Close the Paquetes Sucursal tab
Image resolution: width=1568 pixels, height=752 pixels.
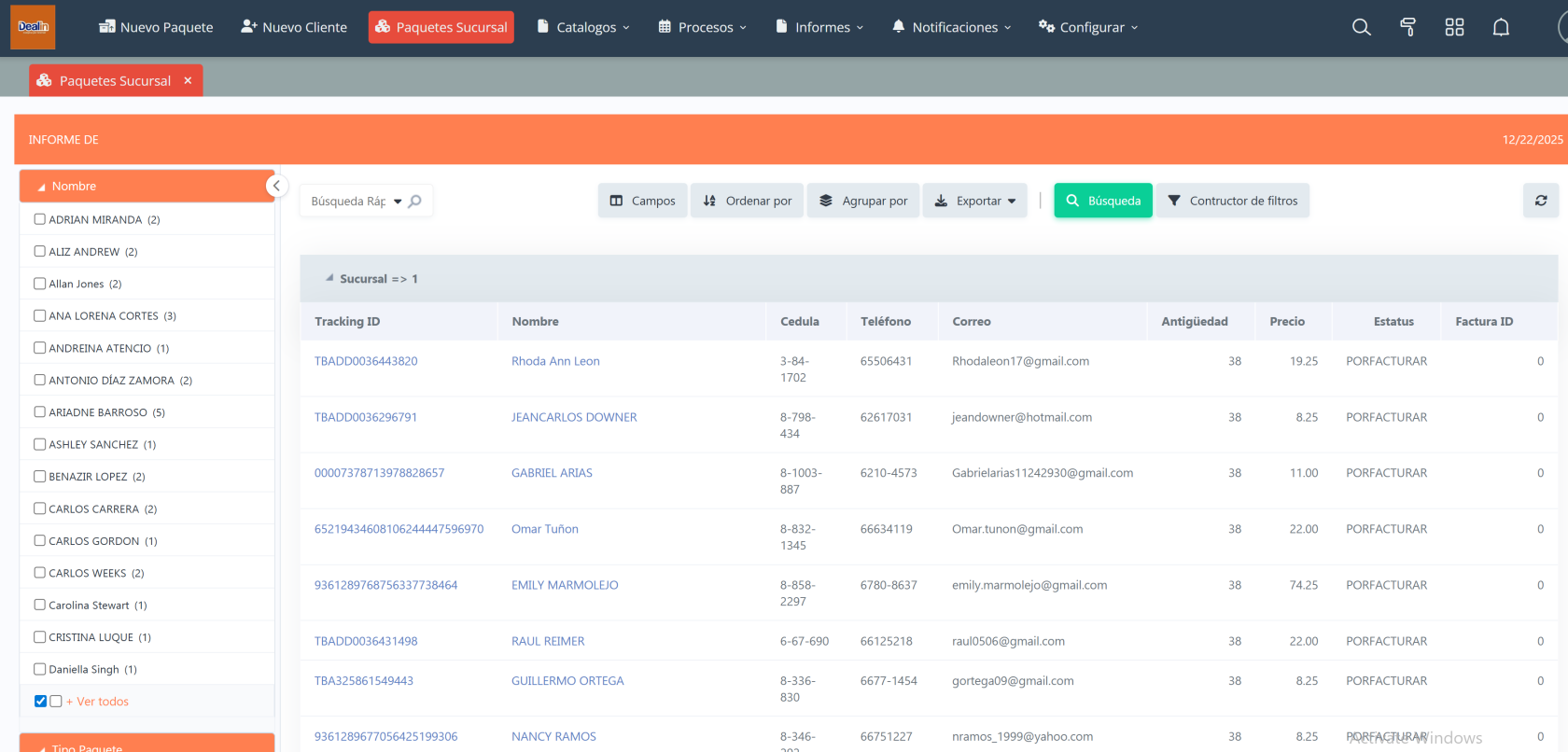[188, 81]
